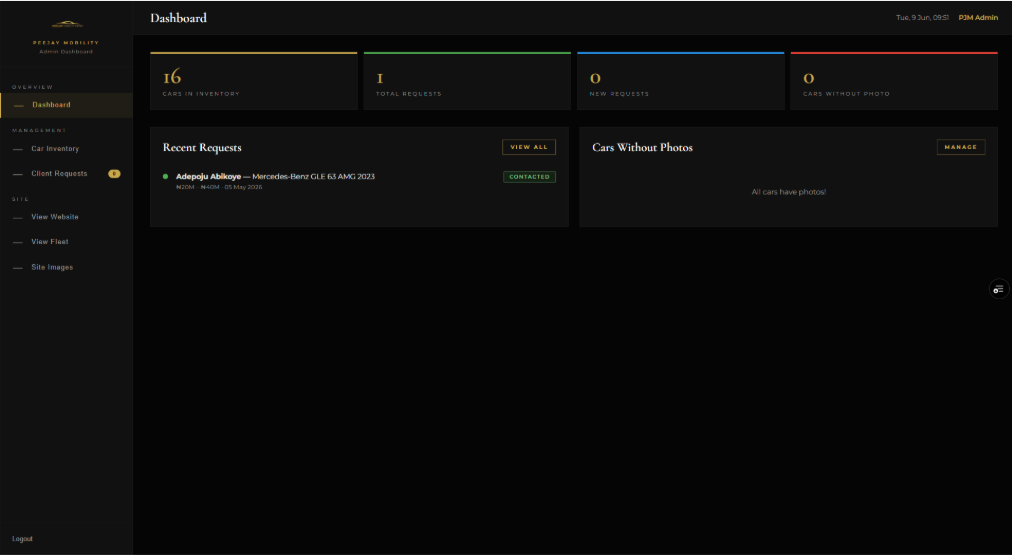Select the Cars in Inventory stat card

[x=254, y=81]
